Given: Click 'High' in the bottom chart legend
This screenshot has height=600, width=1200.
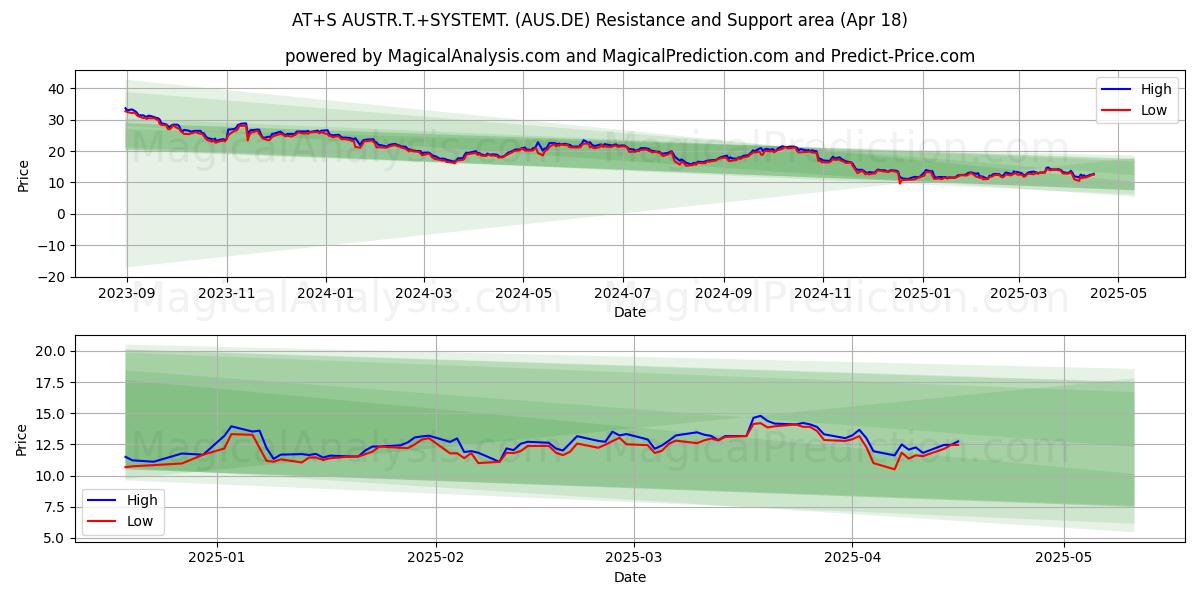Looking at the screenshot, I should (x=142, y=500).
